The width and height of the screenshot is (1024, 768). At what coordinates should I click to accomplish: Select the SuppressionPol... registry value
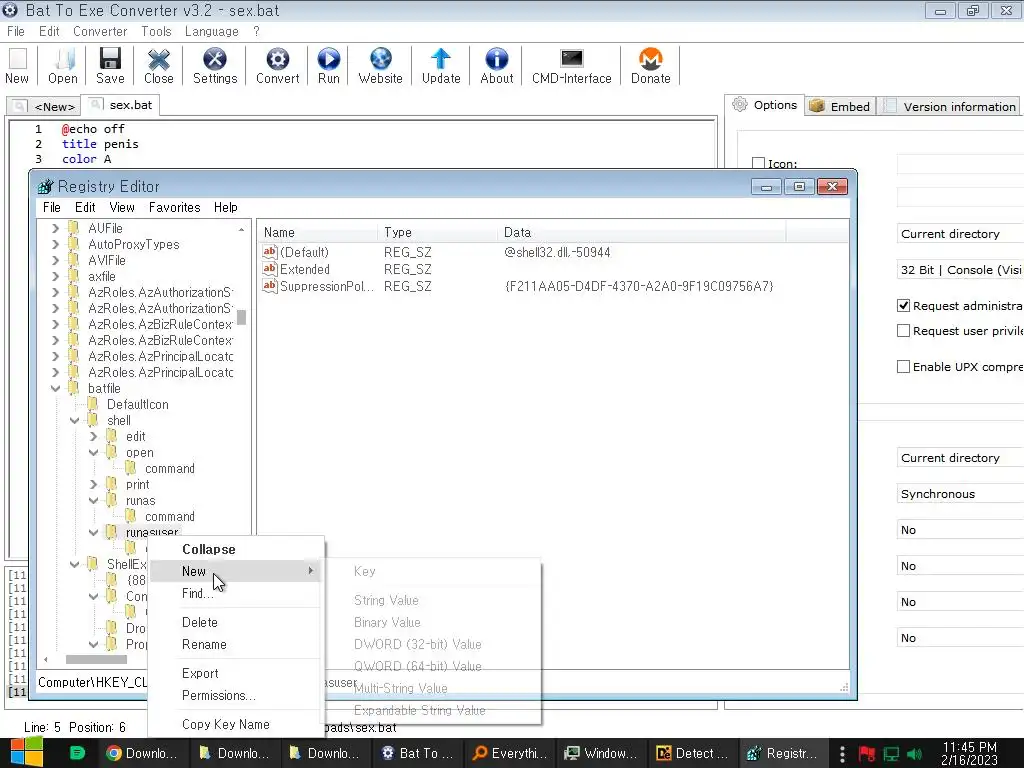click(319, 286)
